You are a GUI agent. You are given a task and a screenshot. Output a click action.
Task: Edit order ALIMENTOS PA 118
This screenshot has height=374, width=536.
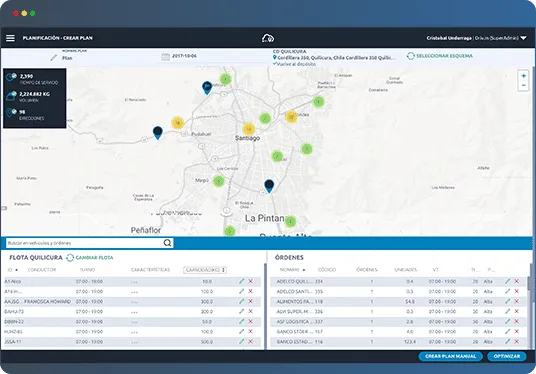tap(507, 301)
